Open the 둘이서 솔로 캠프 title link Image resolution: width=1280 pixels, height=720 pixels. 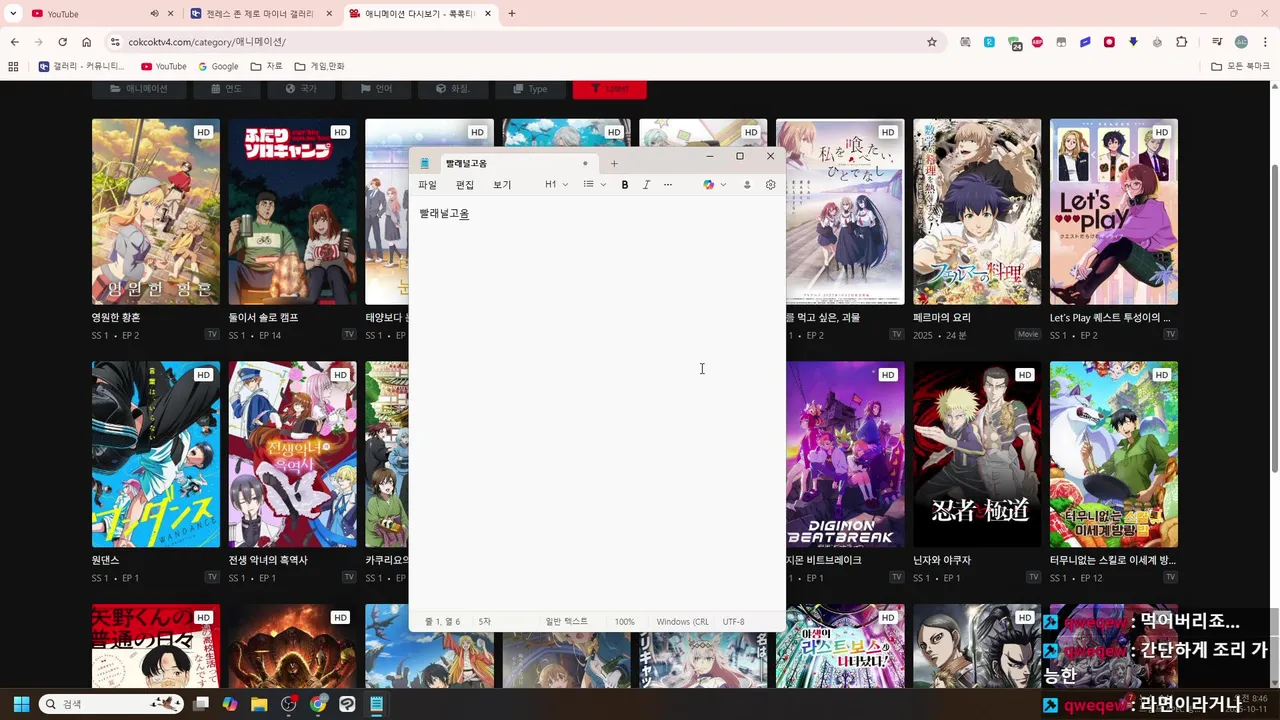264,317
